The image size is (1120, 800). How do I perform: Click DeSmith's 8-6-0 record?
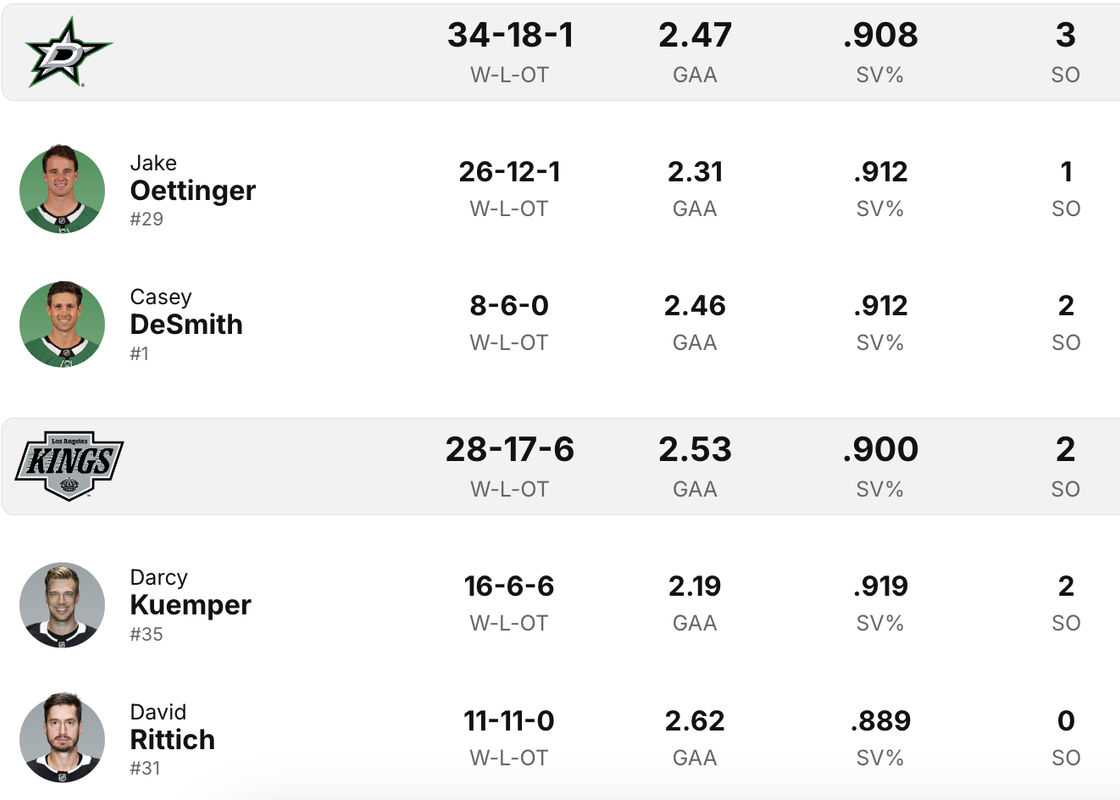click(x=509, y=306)
